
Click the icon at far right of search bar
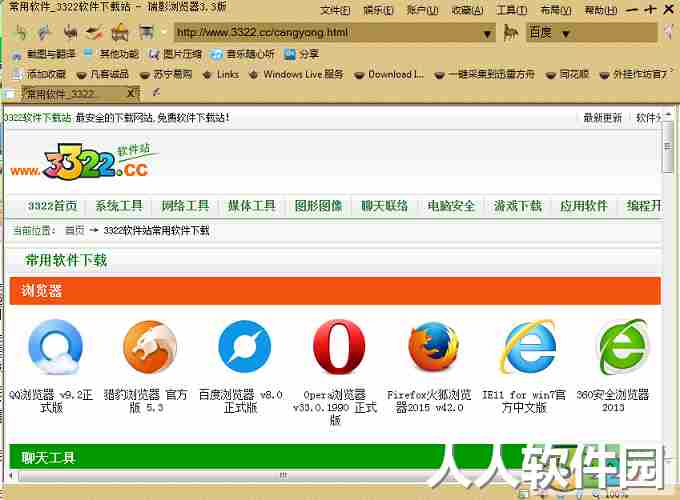point(668,33)
